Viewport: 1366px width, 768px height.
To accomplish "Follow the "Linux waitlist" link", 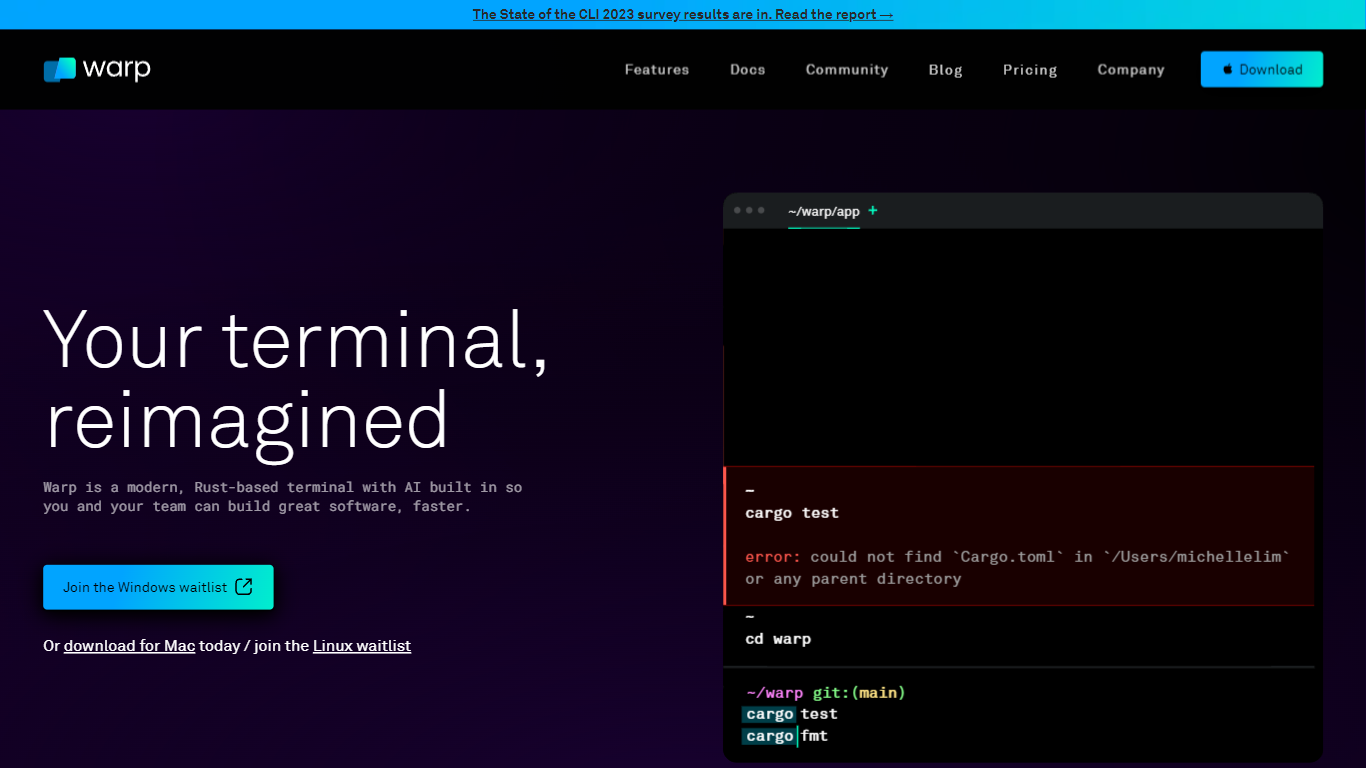I will coord(362,646).
